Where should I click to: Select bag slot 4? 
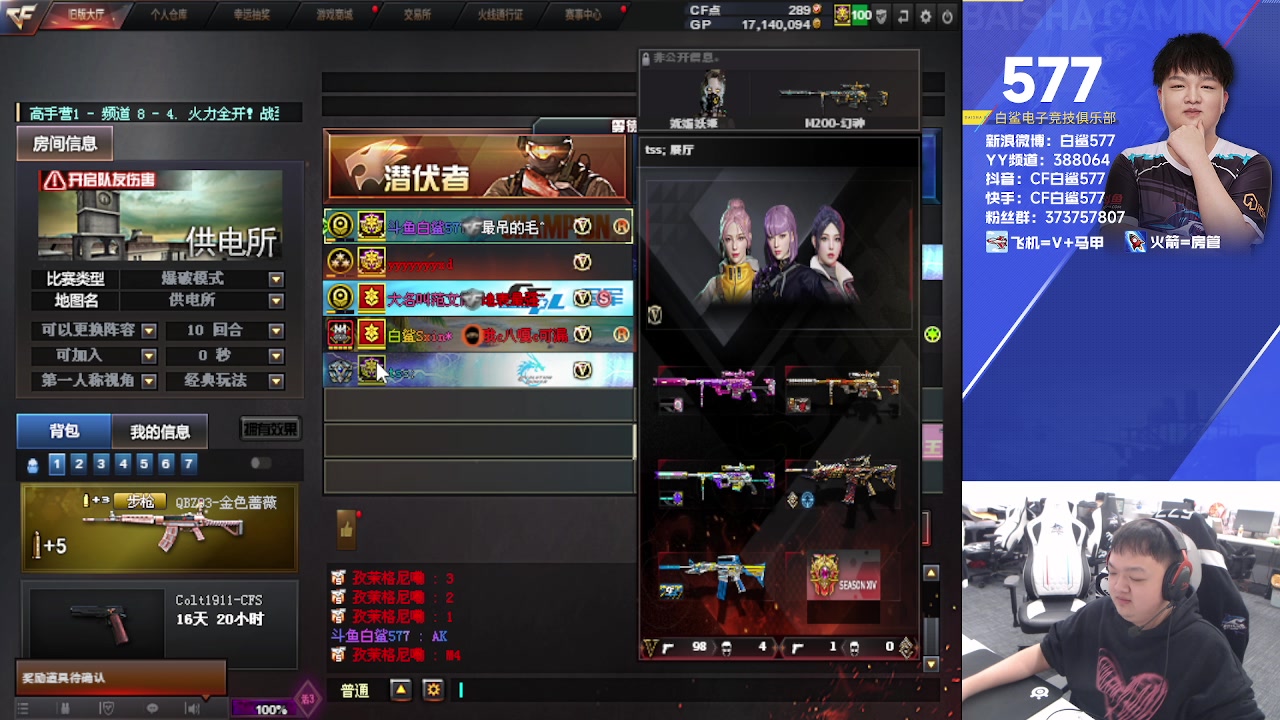(x=123, y=463)
